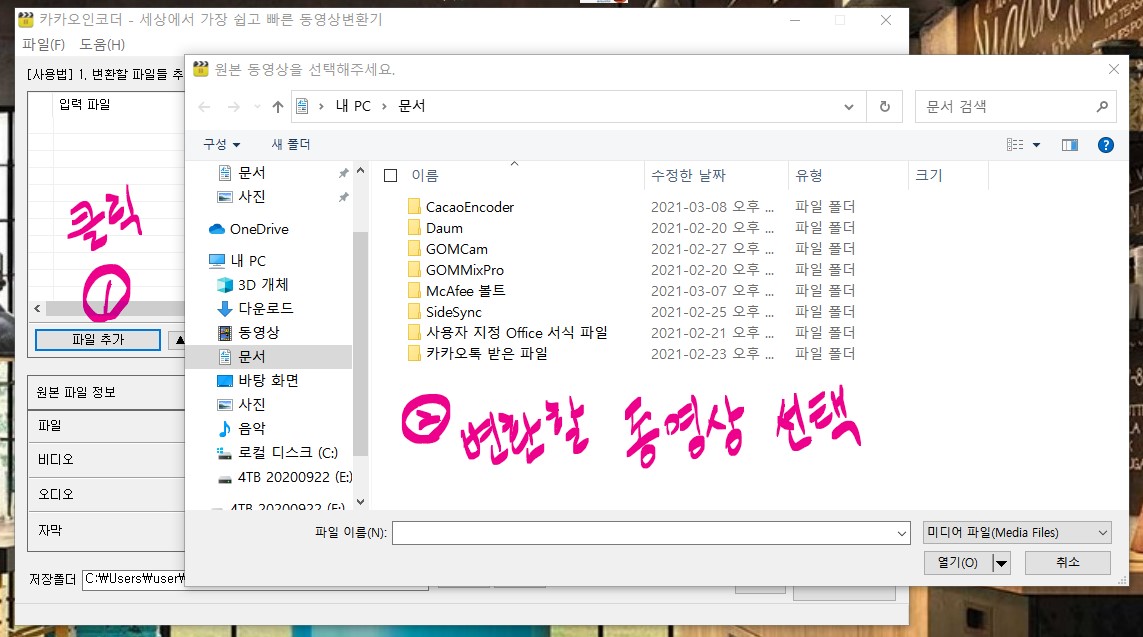Open the Daum folder

(x=444, y=228)
